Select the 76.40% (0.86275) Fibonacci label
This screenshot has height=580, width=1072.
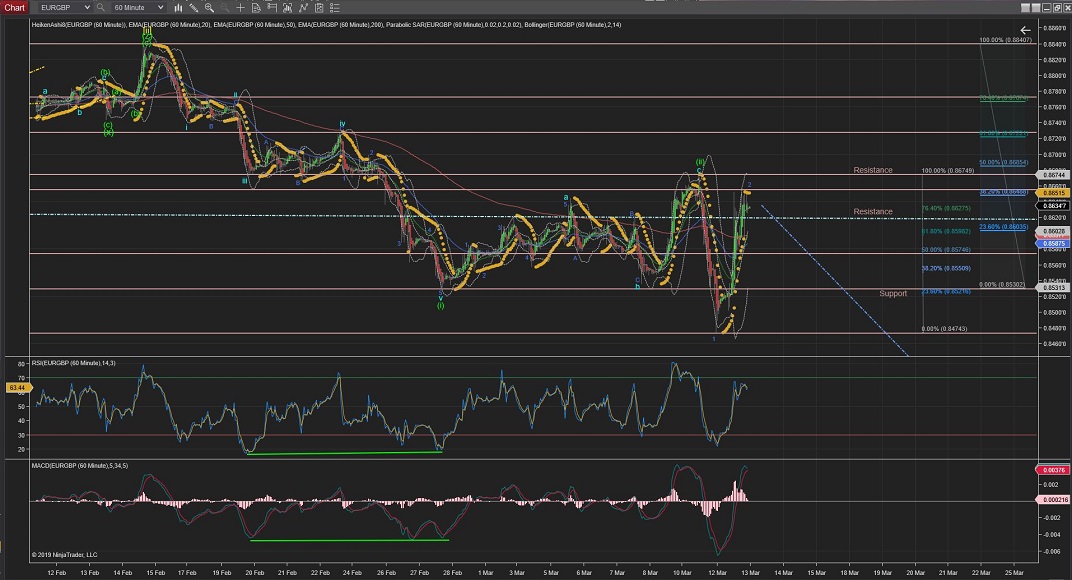click(x=946, y=208)
